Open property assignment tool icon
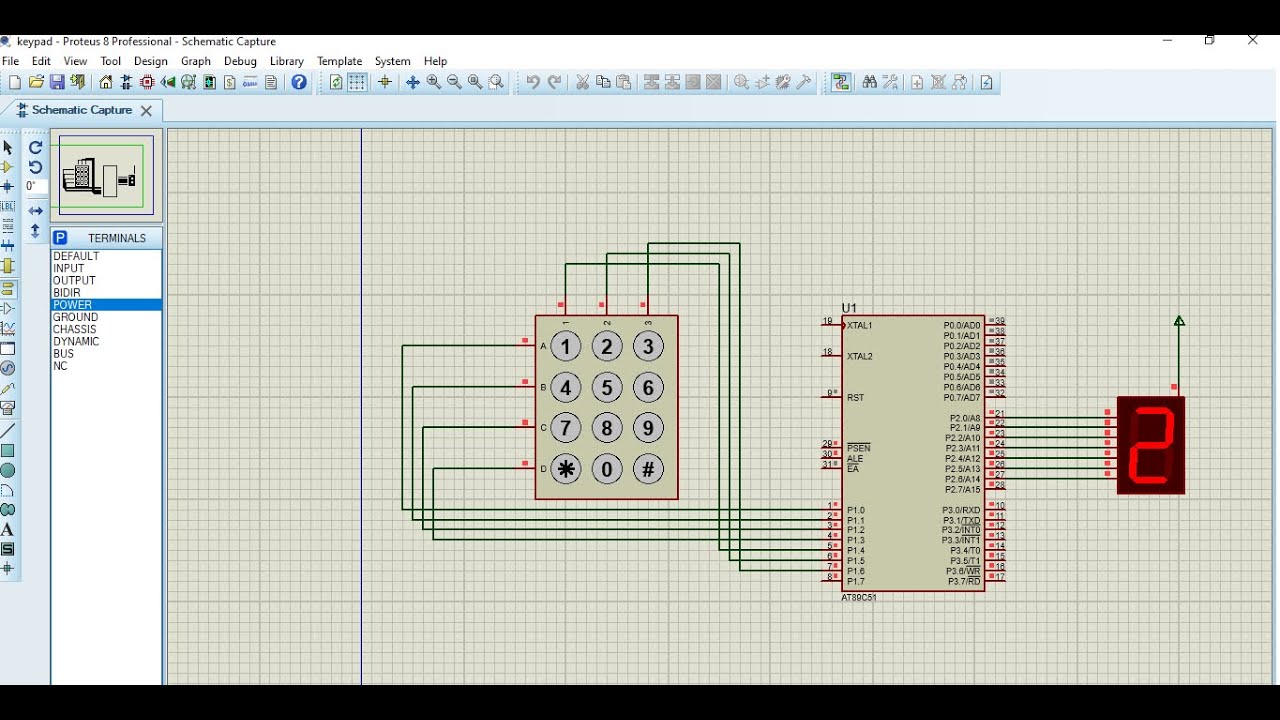Screen dimensions: 1280x720 (x=890, y=82)
